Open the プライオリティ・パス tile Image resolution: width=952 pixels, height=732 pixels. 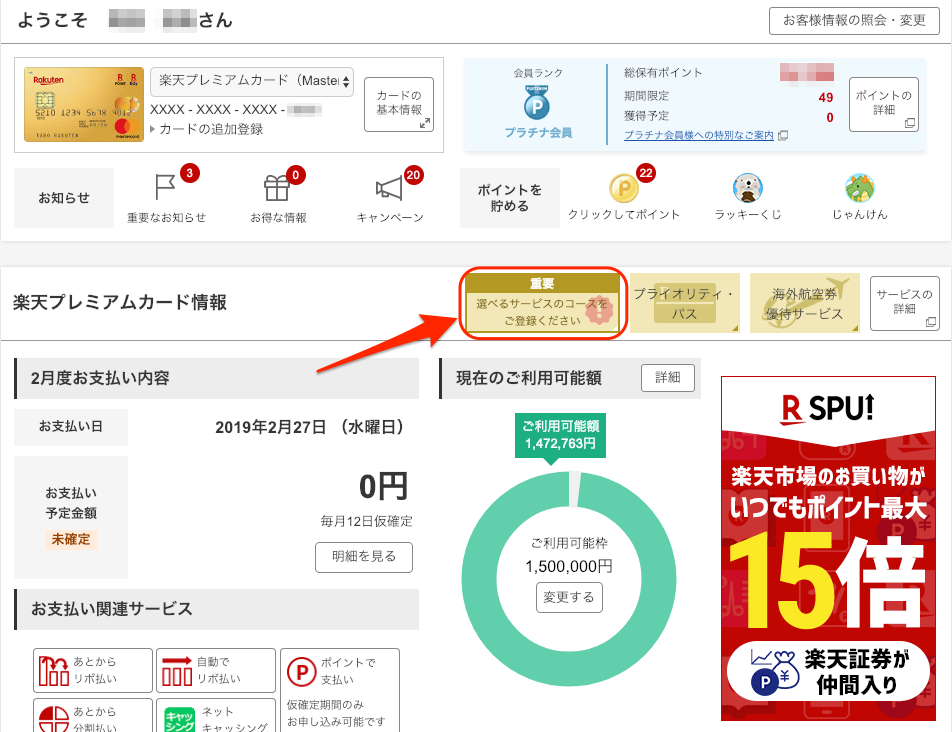pos(684,303)
